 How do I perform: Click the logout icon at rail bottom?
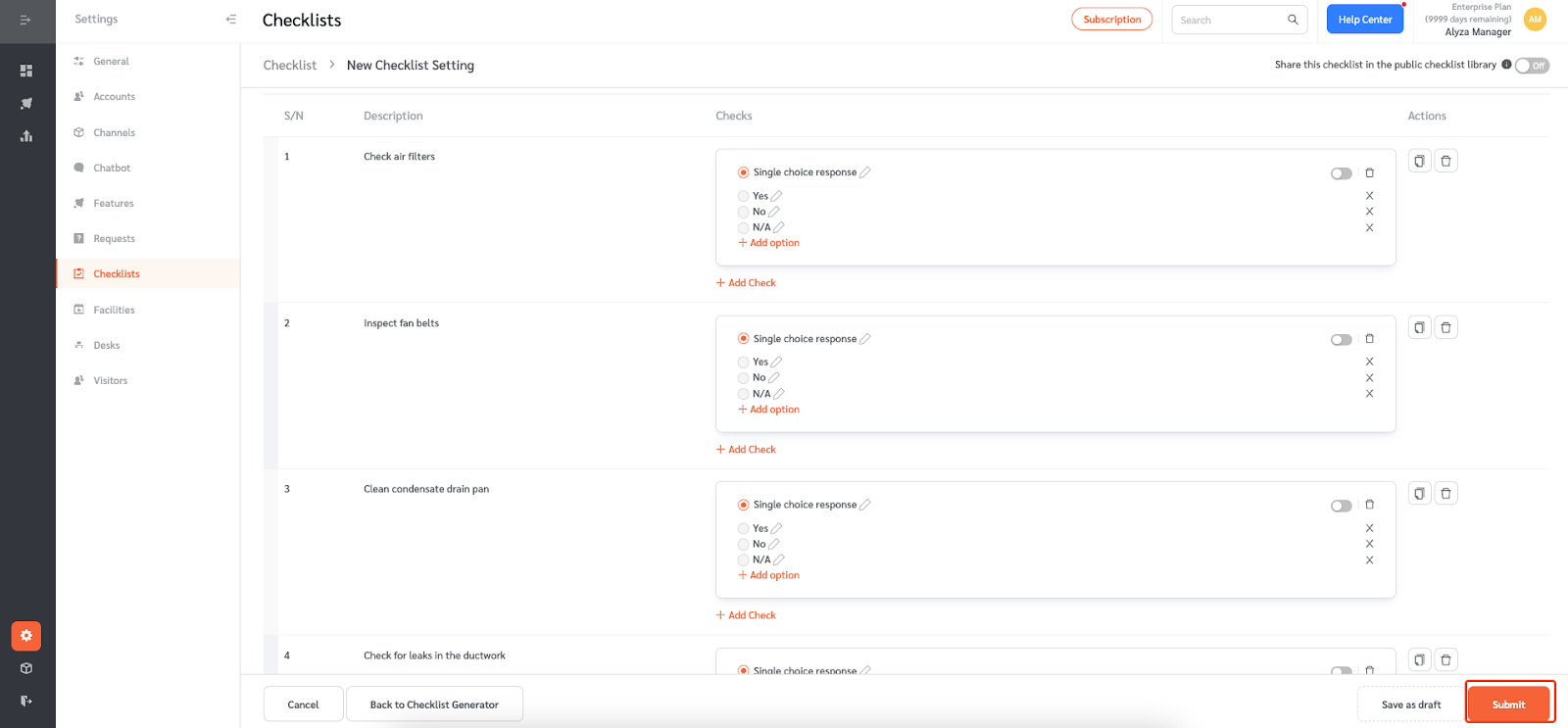pyautogui.click(x=26, y=701)
